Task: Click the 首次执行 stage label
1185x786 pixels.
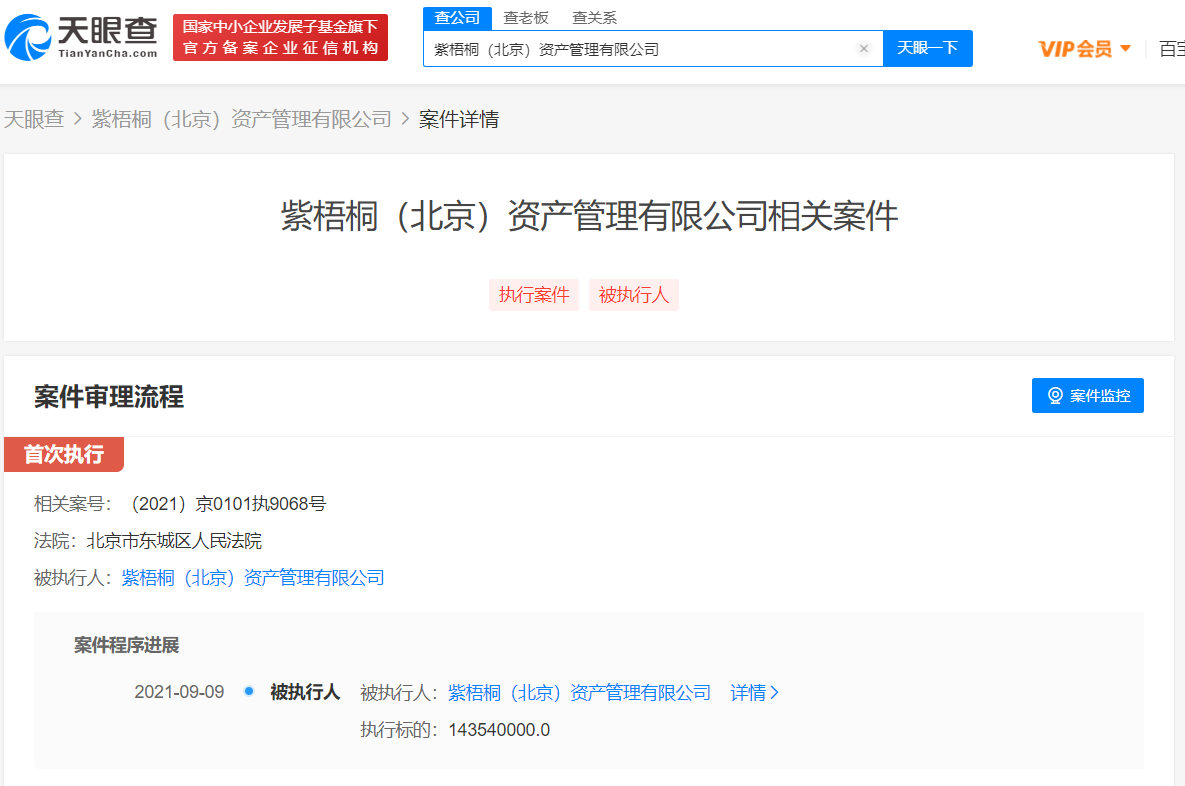Action: point(64,455)
